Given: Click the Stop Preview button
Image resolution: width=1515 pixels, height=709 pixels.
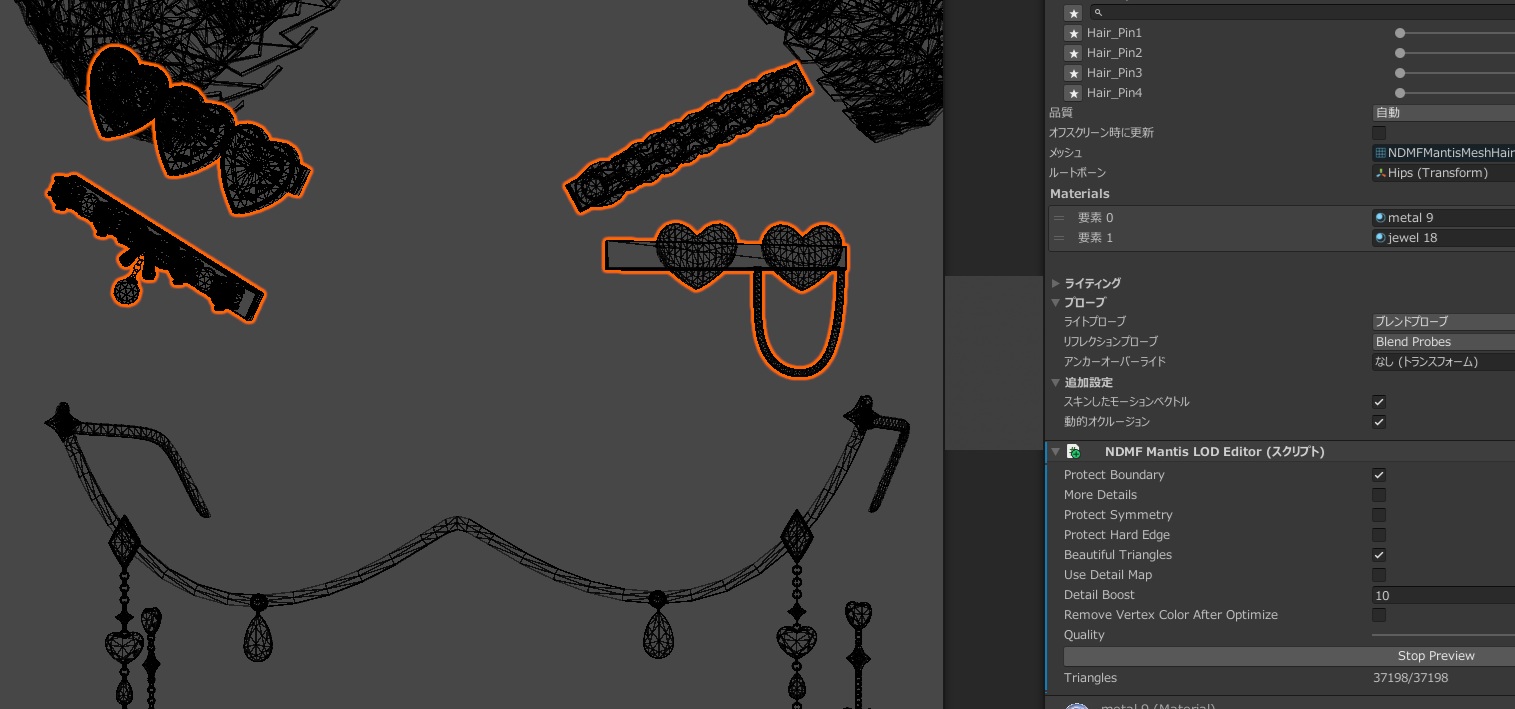Looking at the screenshot, I should coord(1435,656).
